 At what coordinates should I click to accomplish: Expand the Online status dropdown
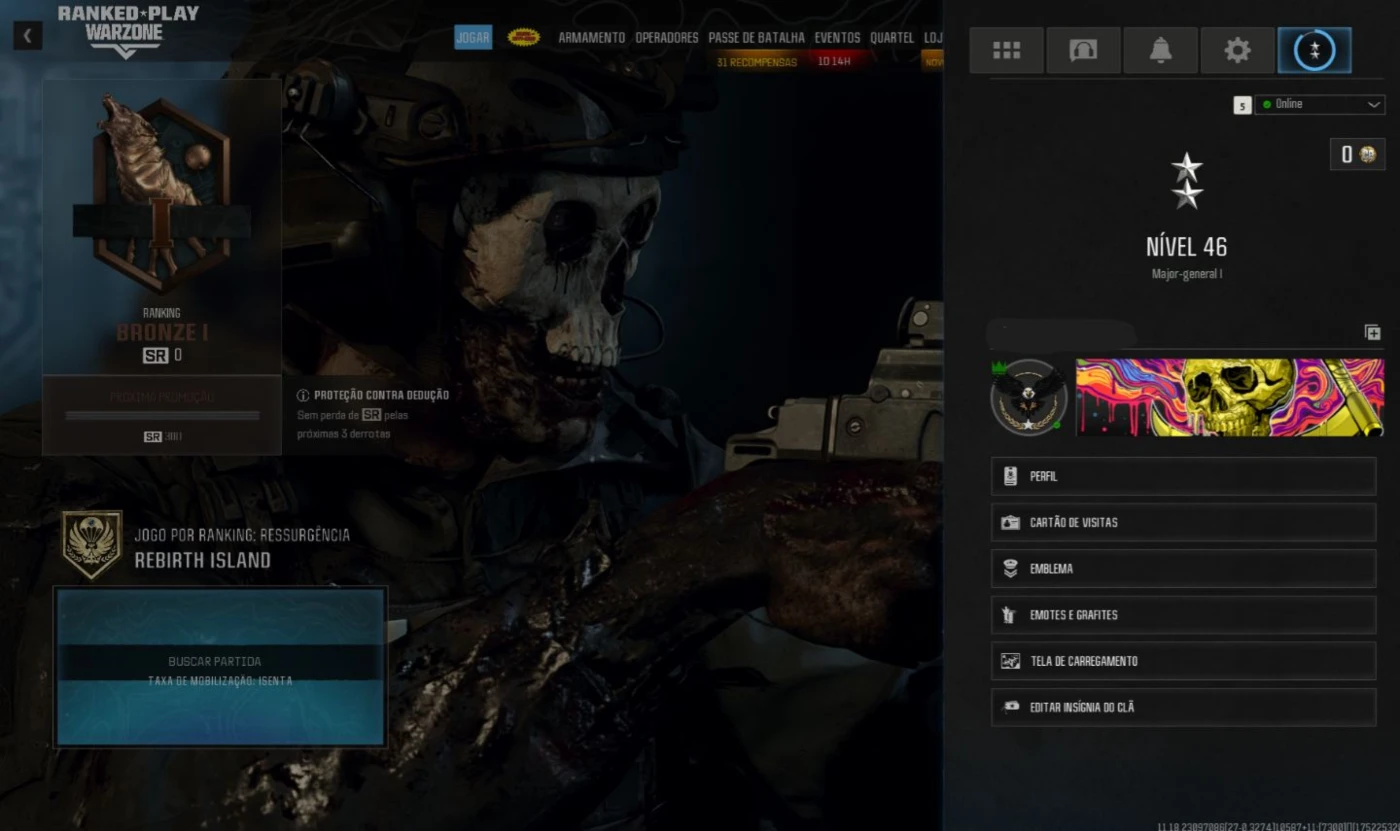1320,104
